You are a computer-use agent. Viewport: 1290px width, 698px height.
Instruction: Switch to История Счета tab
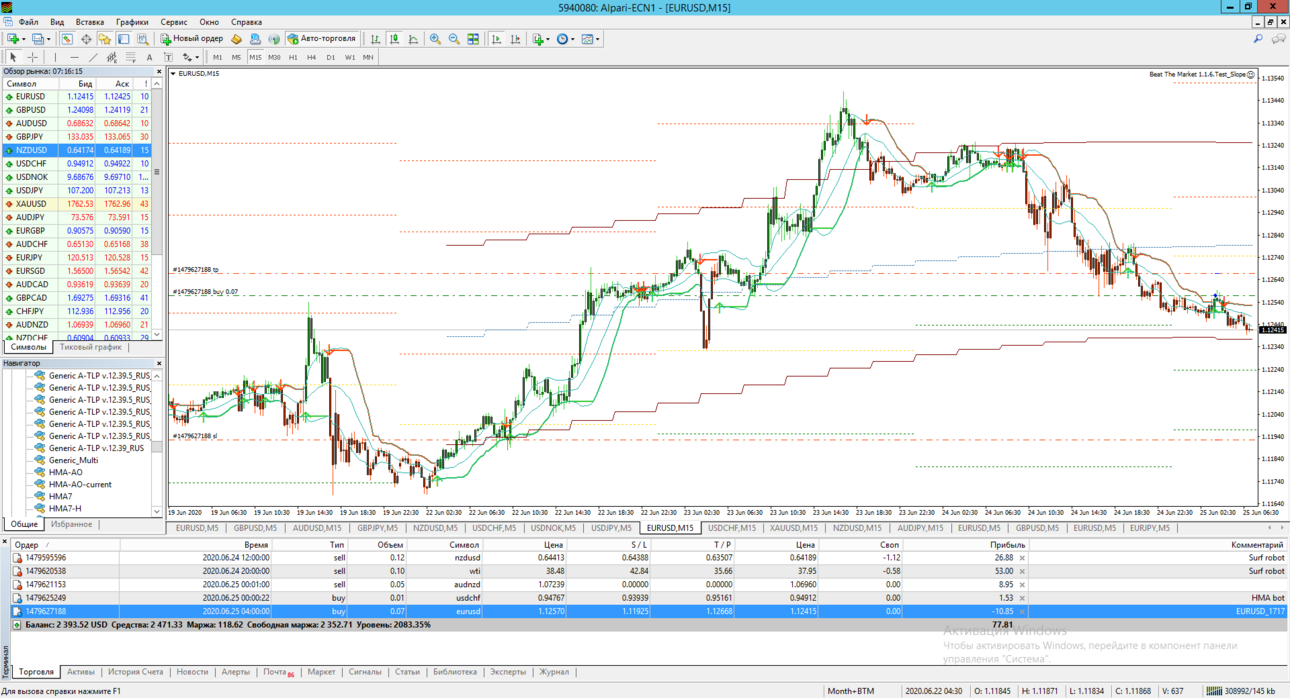pos(135,672)
